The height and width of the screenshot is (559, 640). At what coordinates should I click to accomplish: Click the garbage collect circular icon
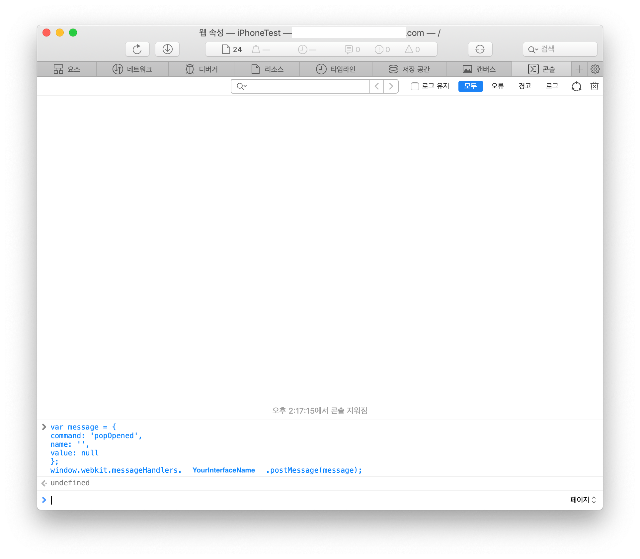[576, 86]
